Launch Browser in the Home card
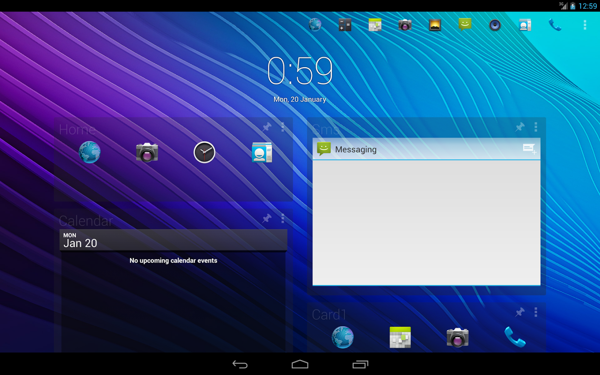Screen dimensions: 600x375 (90, 152)
